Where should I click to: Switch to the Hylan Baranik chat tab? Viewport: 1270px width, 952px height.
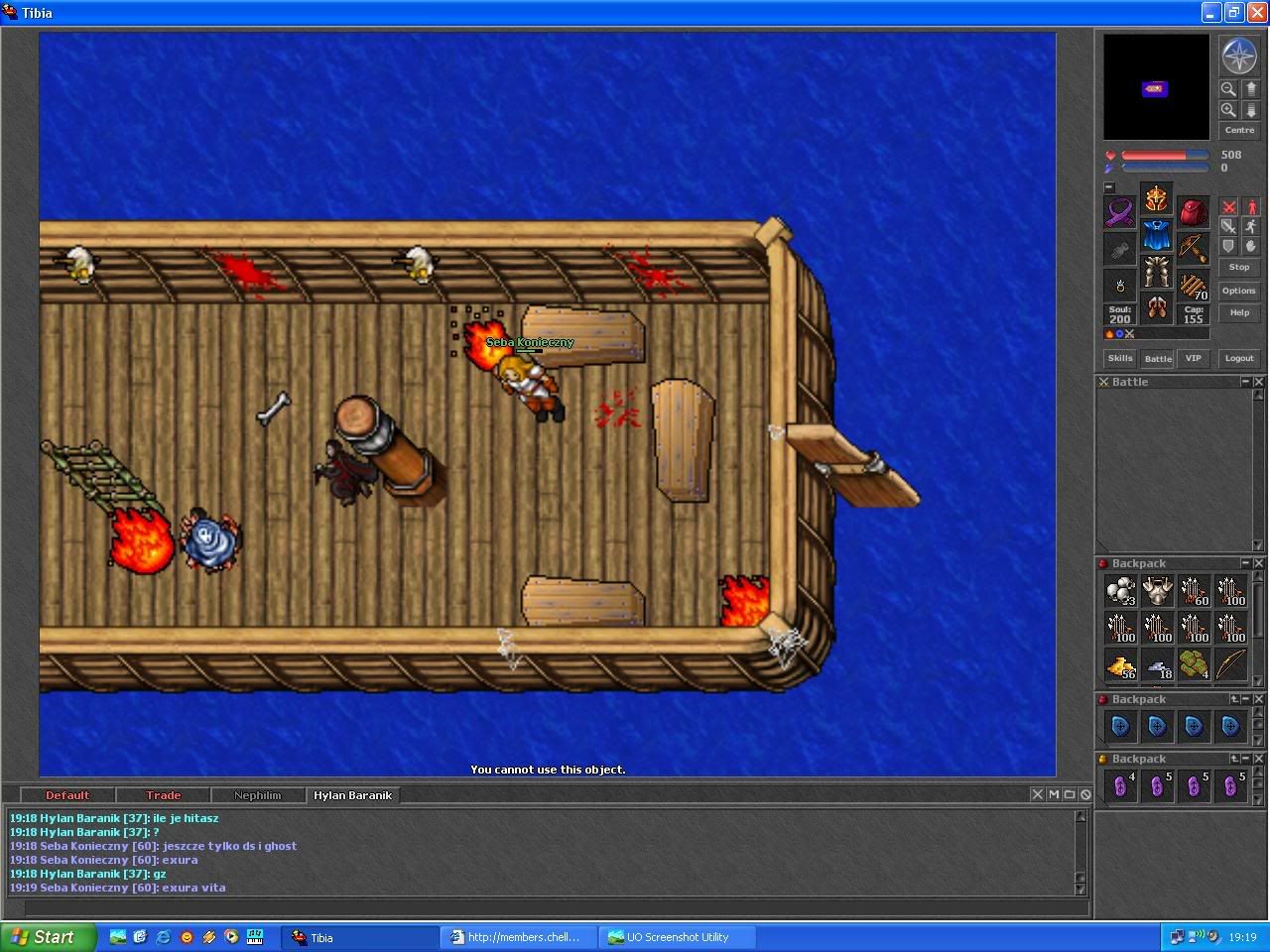coord(353,795)
